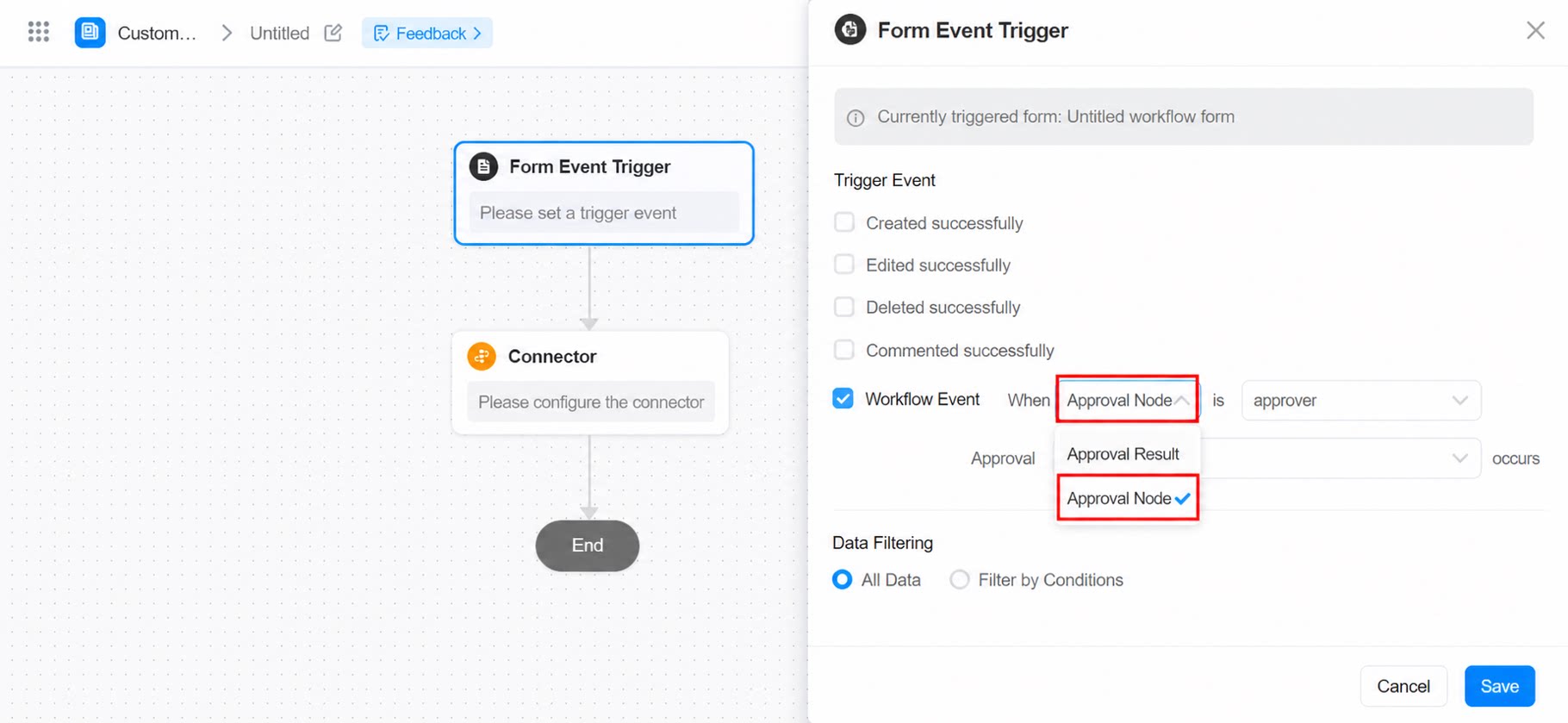Image resolution: width=1568 pixels, height=723 pixels.
Task: Close the Form Event Trigger panel
Action: [x=1535, y=30]
